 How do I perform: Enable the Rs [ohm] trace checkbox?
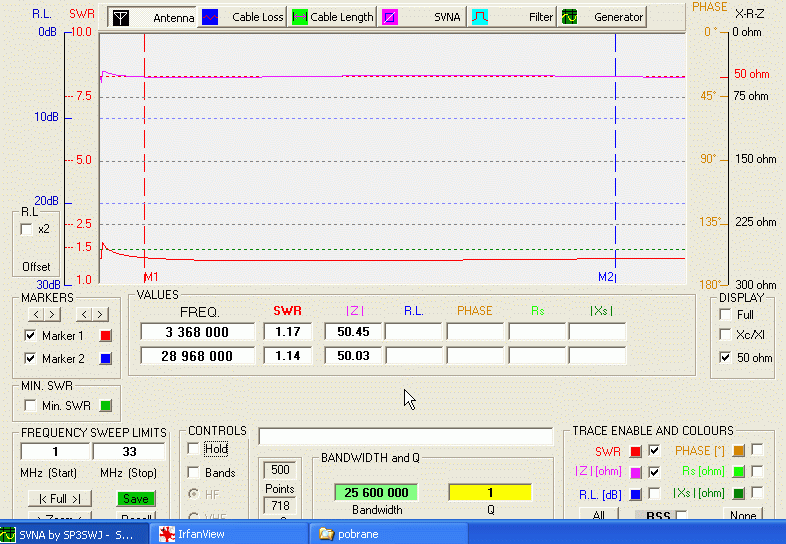[757, 471]
